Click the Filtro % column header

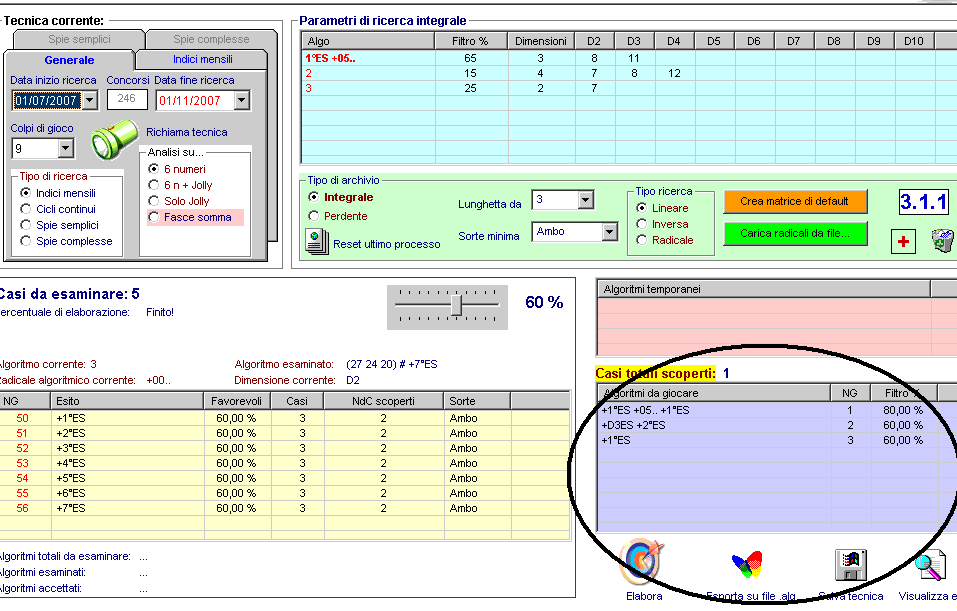pos(470,41)
